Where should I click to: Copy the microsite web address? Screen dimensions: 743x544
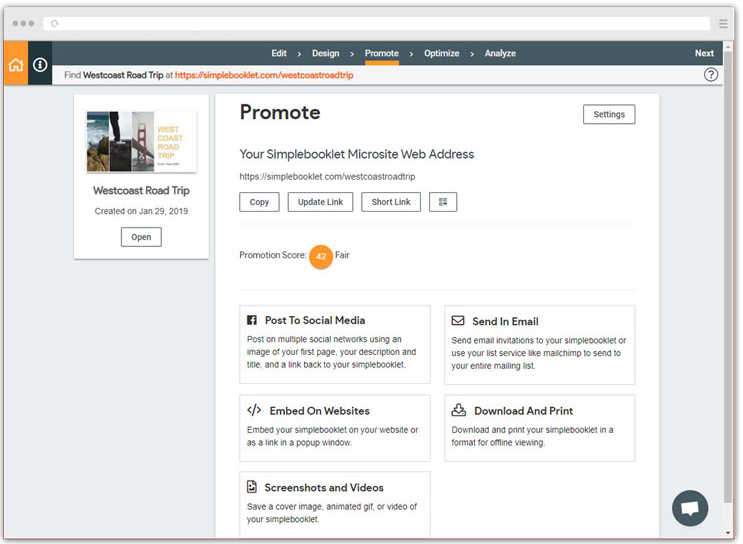click(x=259, y=202)
